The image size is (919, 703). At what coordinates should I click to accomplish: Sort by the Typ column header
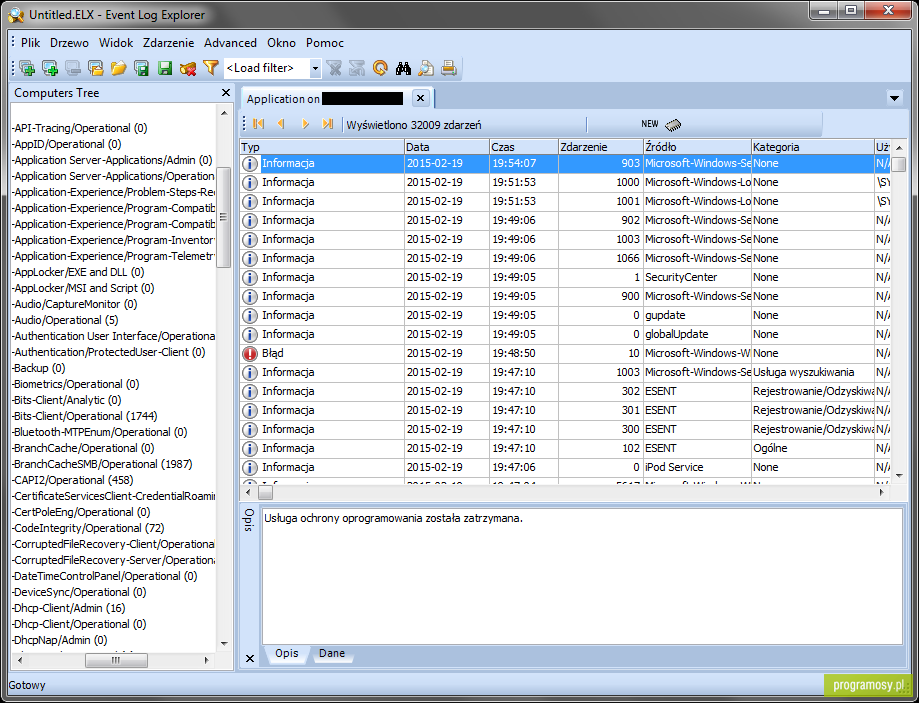pos(322,147)
